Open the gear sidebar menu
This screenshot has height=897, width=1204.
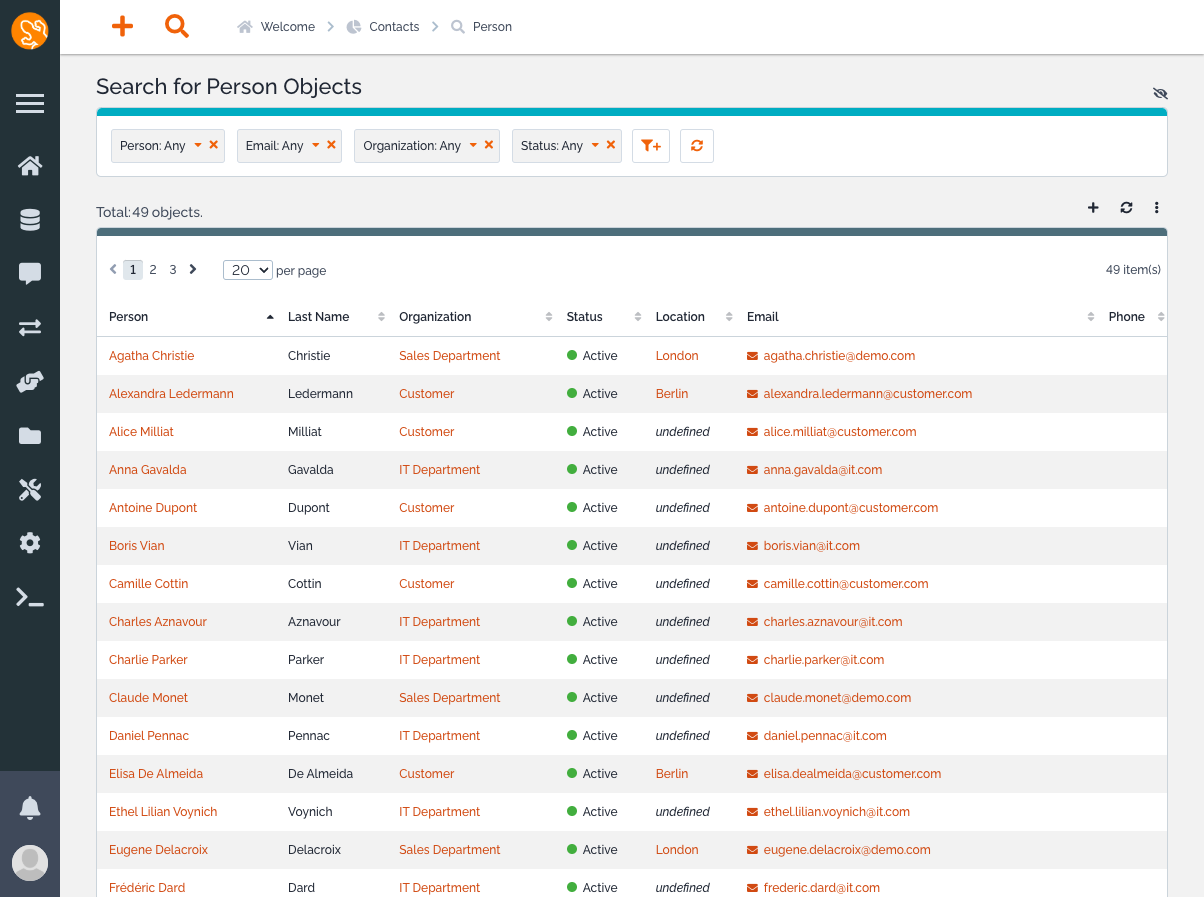[x=30, y=544]
